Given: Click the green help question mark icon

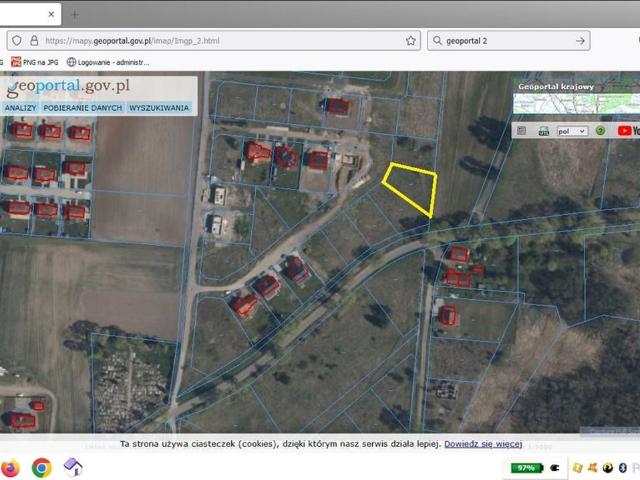Looking at the screenshot, I should coord(600,130).
